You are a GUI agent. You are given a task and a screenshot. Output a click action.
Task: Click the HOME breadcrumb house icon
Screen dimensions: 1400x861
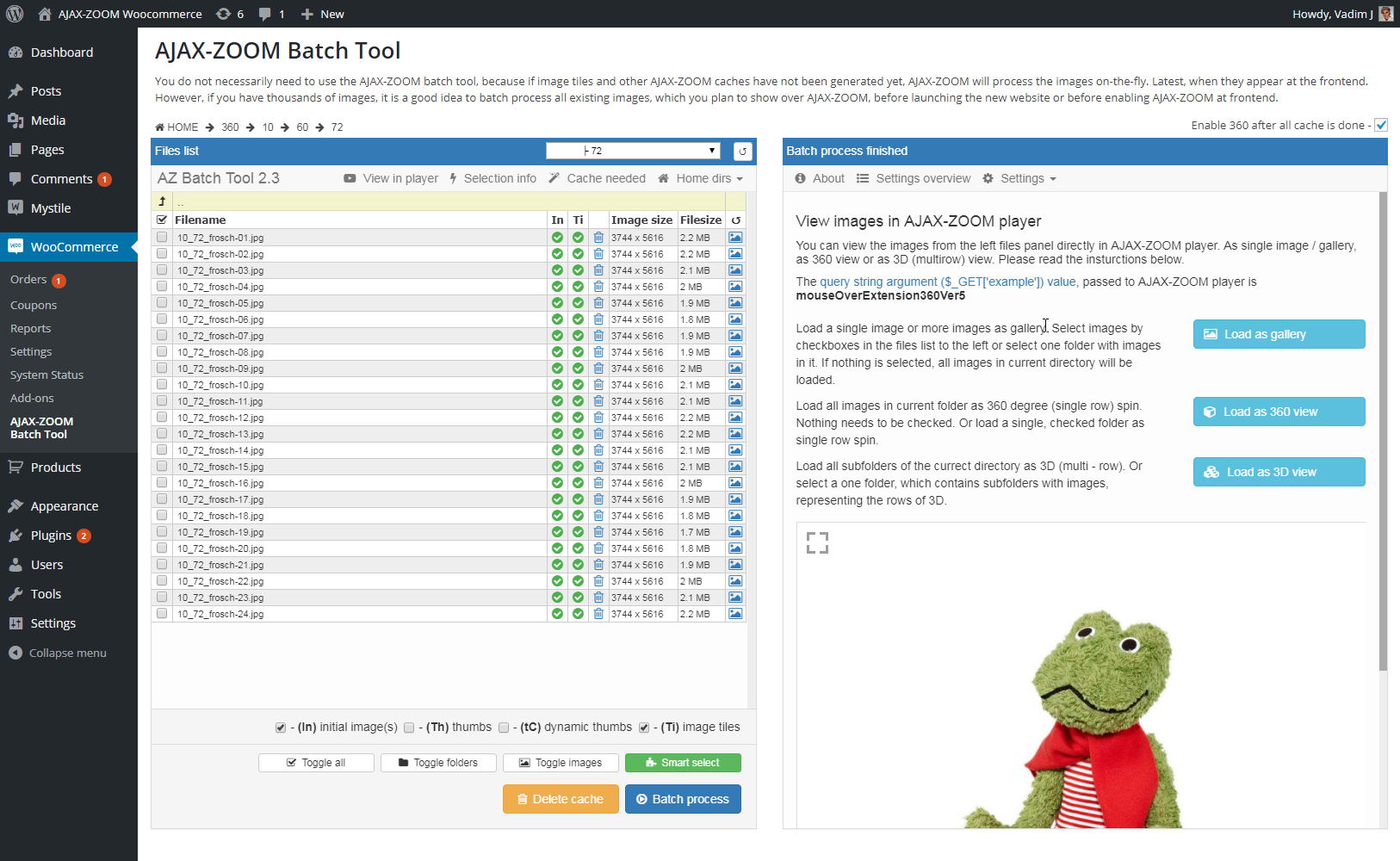pos(160,127)
